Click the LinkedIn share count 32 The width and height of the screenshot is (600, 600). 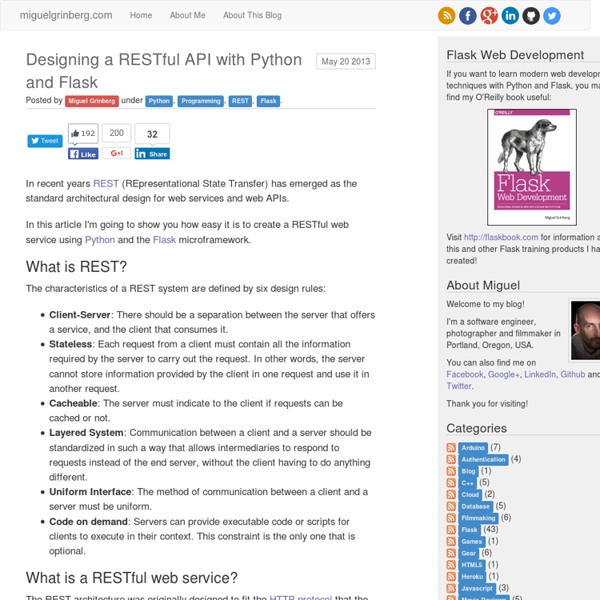[152, 134]
